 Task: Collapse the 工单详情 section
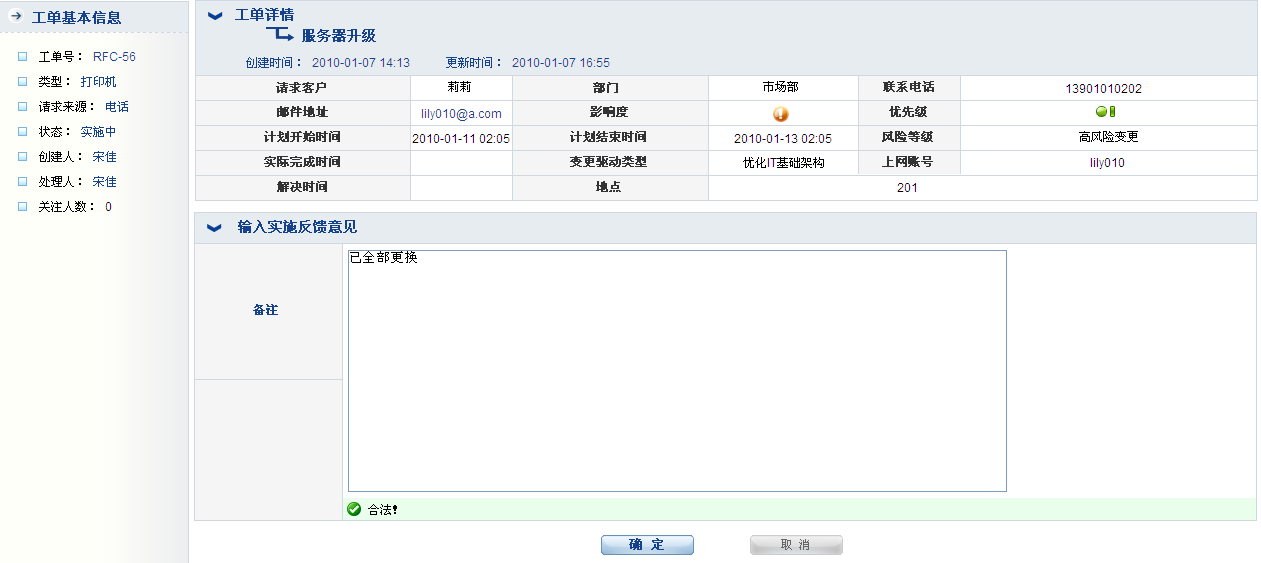[214, 15]
